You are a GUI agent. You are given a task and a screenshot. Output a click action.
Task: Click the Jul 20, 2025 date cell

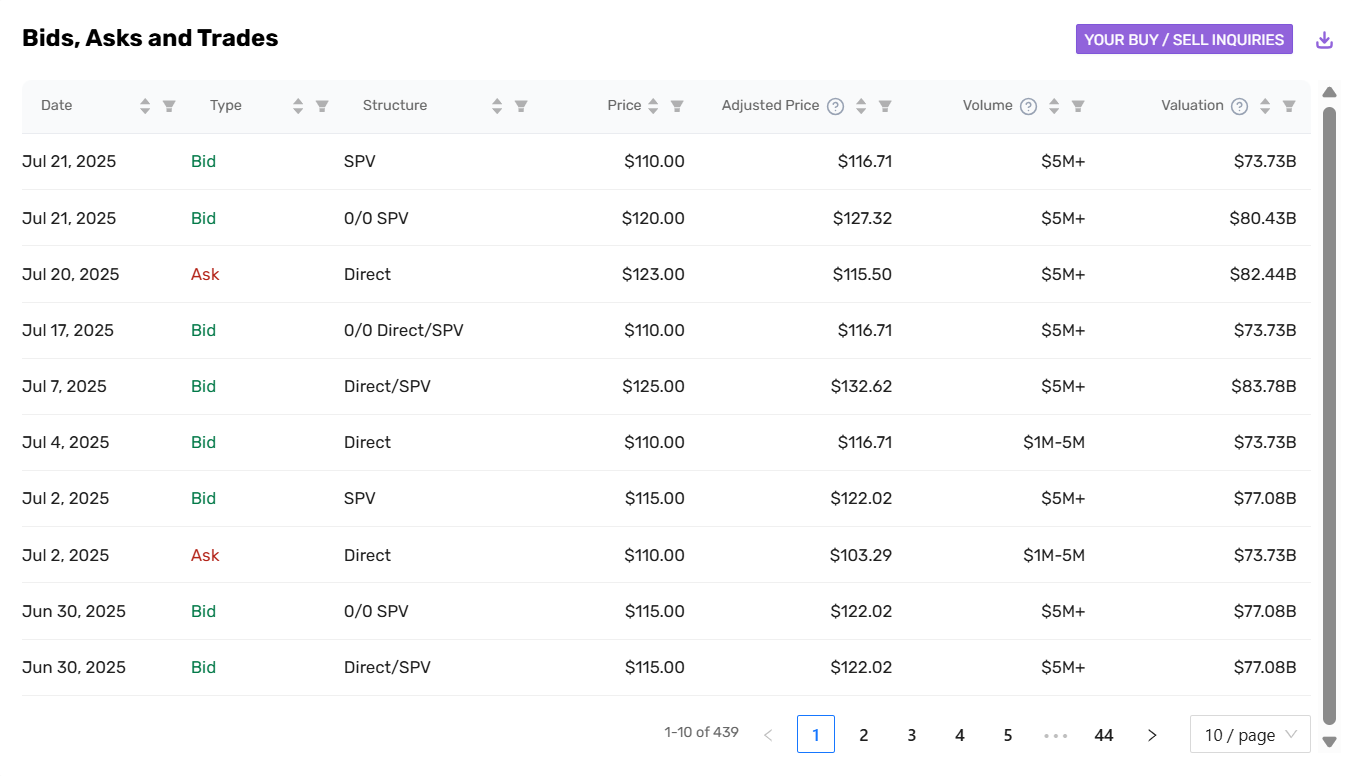(70, 274)
